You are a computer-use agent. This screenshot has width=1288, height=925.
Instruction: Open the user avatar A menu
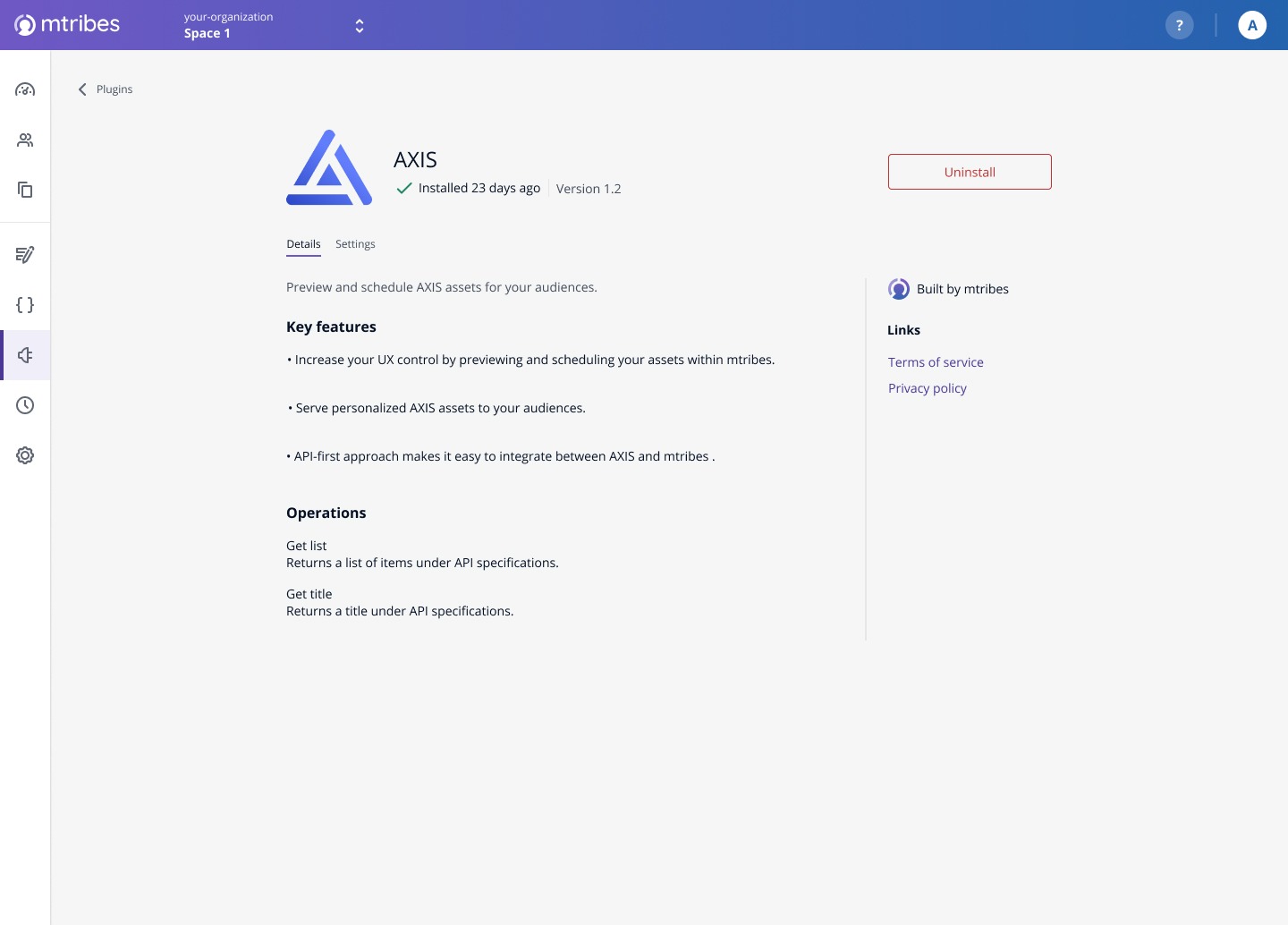[1252, 25]
